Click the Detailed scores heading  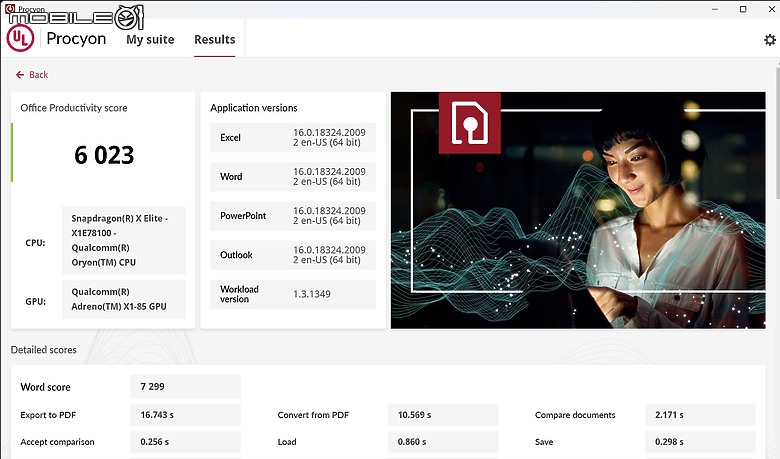point(44,350)
